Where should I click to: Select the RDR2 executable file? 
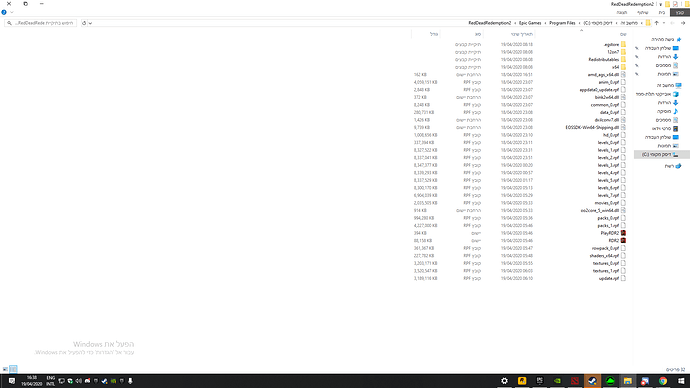(617, 241)
